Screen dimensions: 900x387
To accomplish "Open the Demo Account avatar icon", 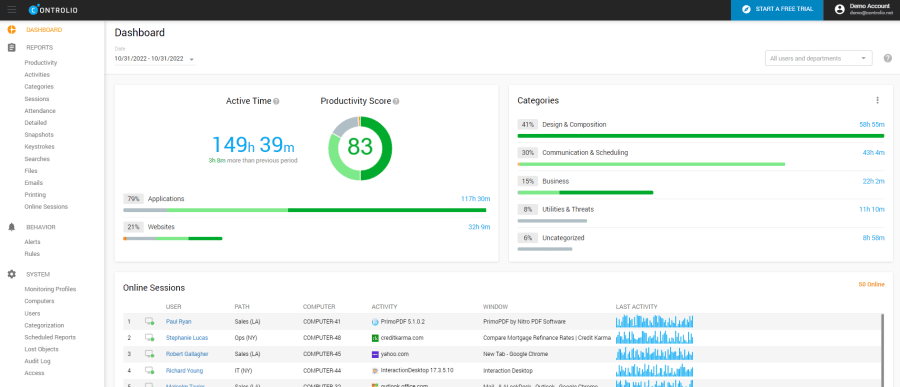I will [839, 10].
